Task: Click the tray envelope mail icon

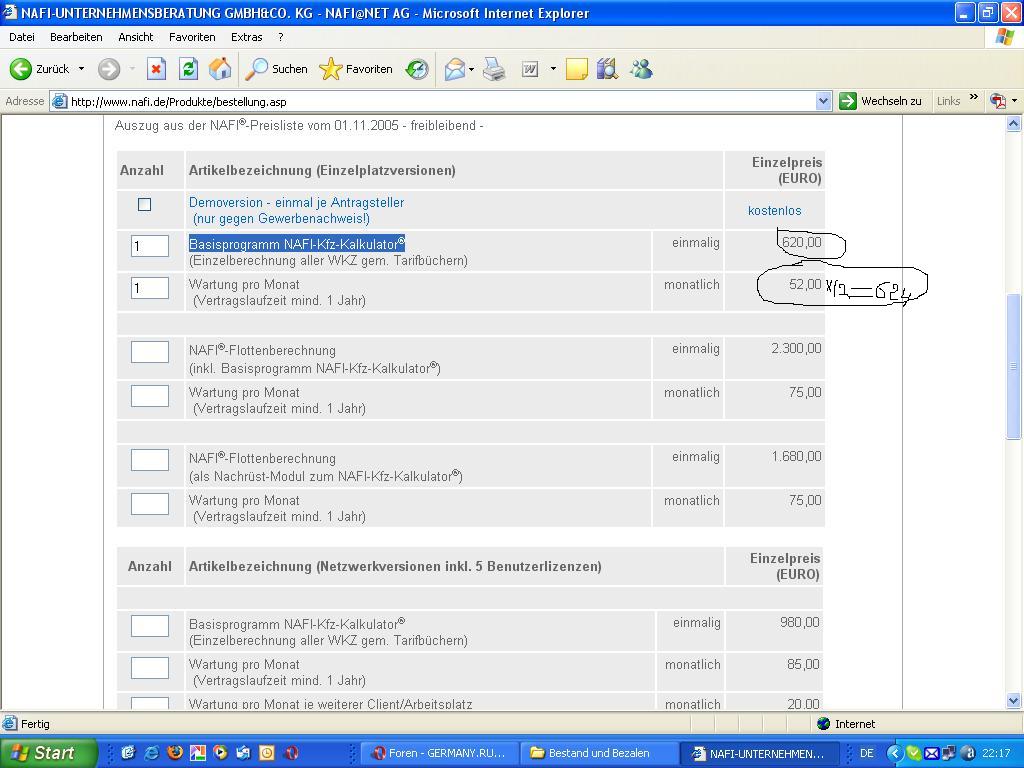Action: pyautogui.click(x=932, y=754)
